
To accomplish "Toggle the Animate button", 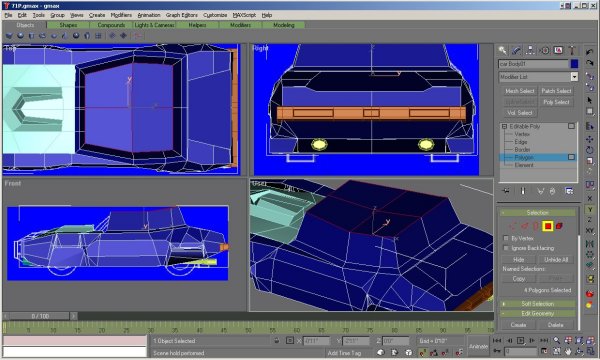I will point(478,346).
